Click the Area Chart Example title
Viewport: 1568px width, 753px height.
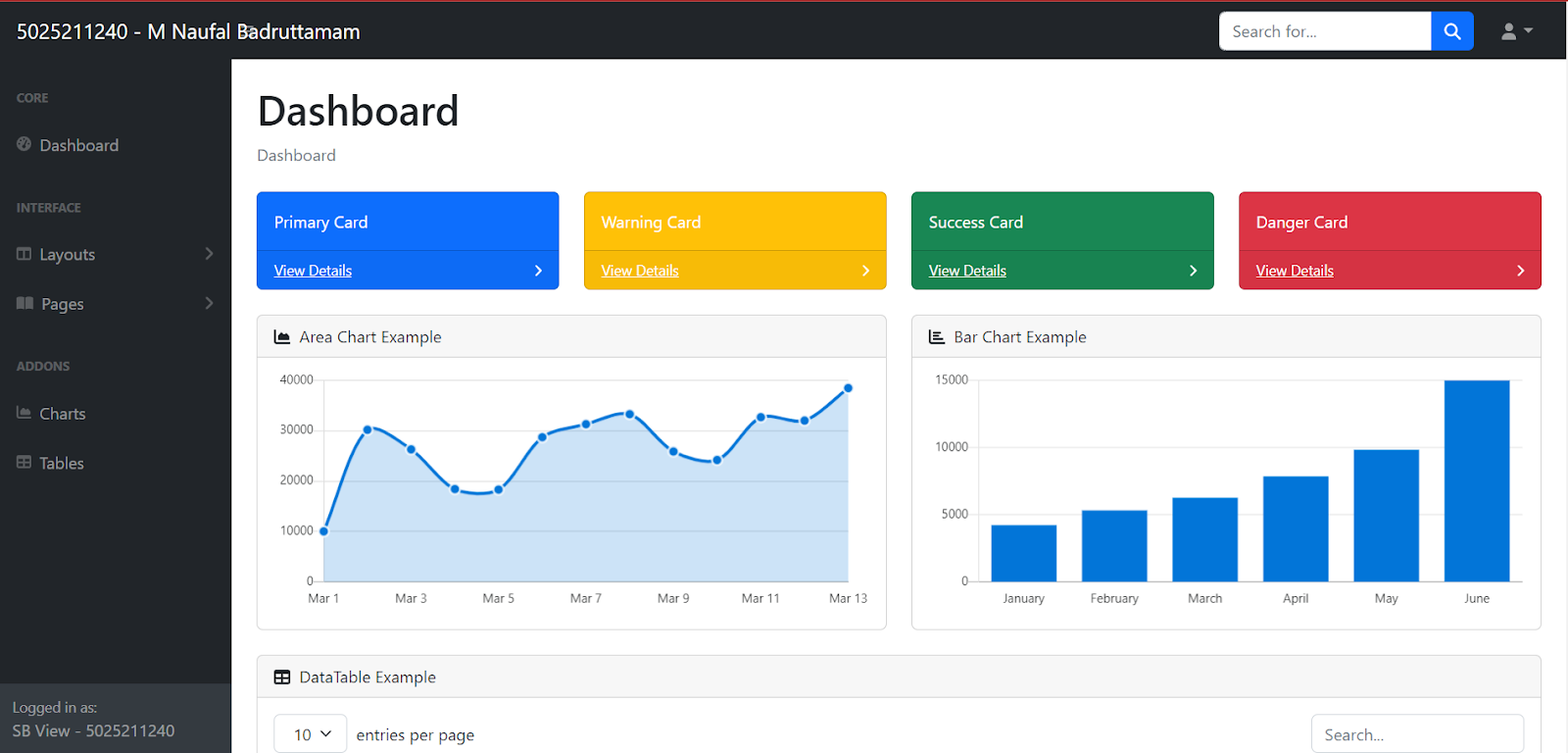[370, 337]
